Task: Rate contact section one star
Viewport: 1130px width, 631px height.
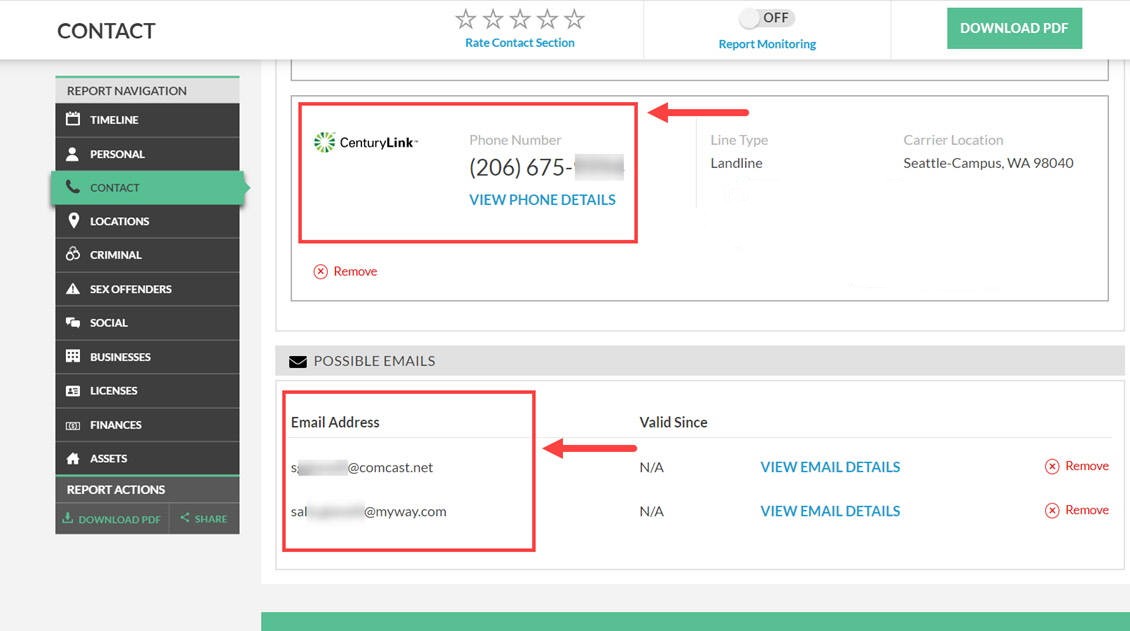Action: (466, 19)
